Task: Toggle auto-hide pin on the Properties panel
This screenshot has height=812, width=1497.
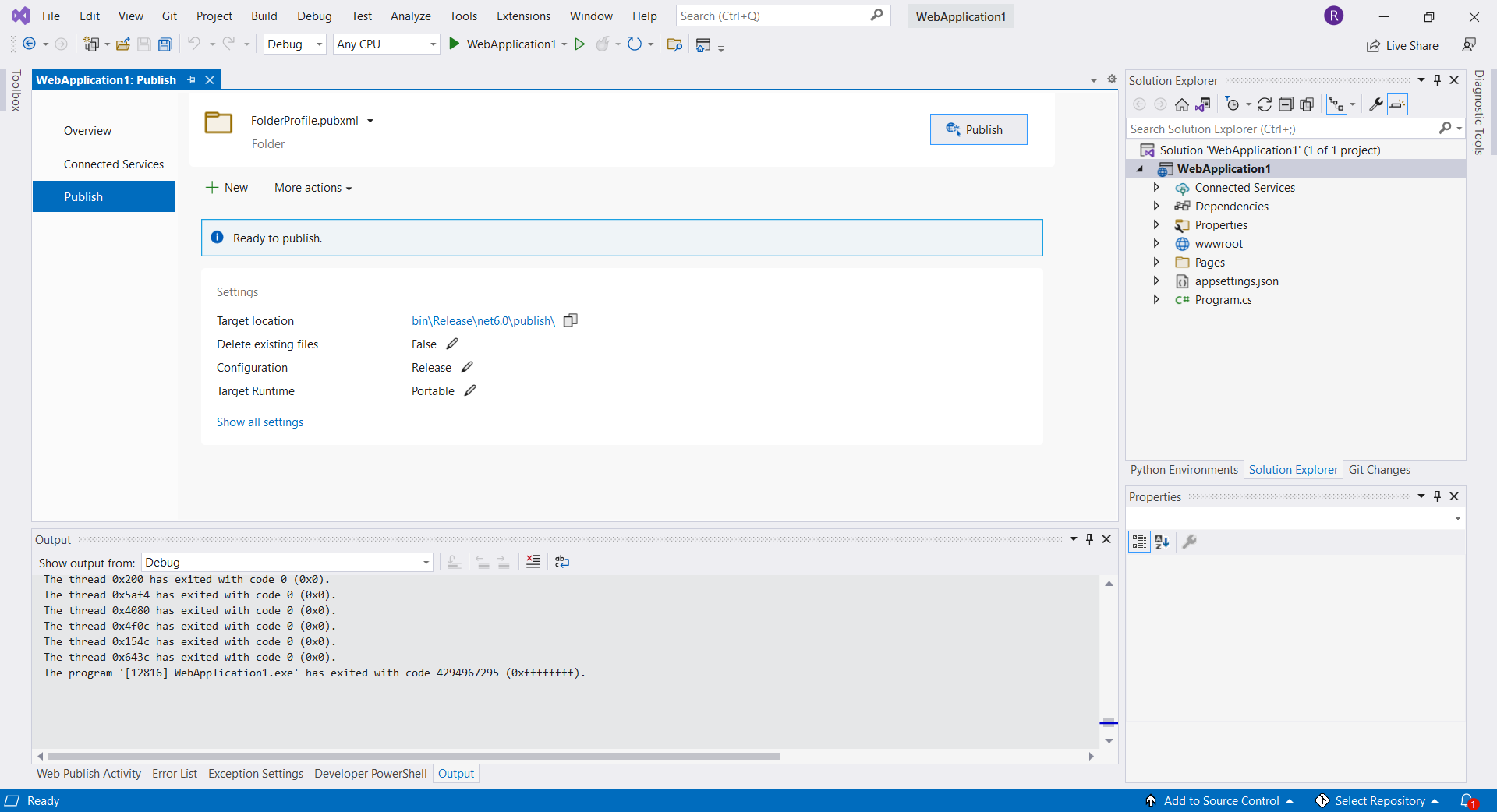Action: [x=1438, y=496]
